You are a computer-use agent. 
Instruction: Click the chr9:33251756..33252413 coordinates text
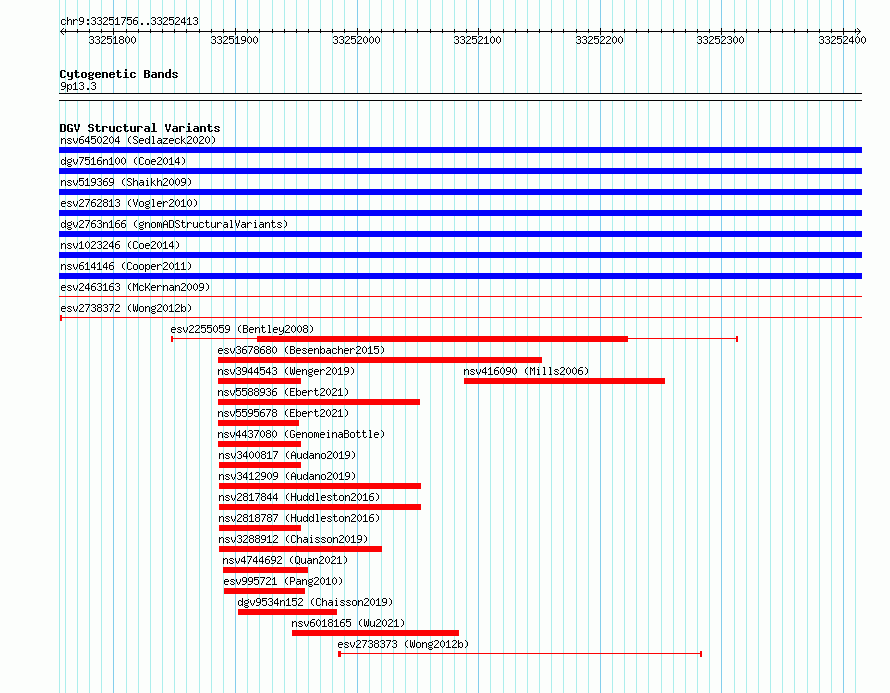coord(129,21)
